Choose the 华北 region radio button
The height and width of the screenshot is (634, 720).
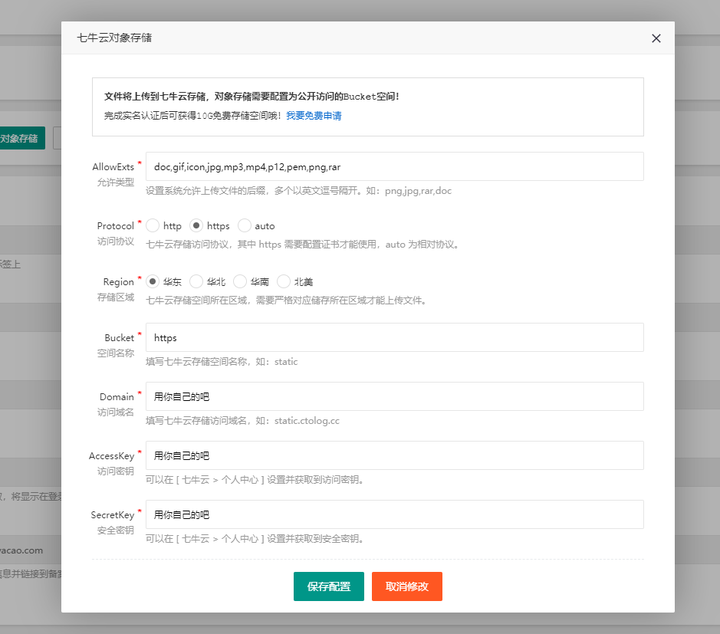click(x=196, y=281)
